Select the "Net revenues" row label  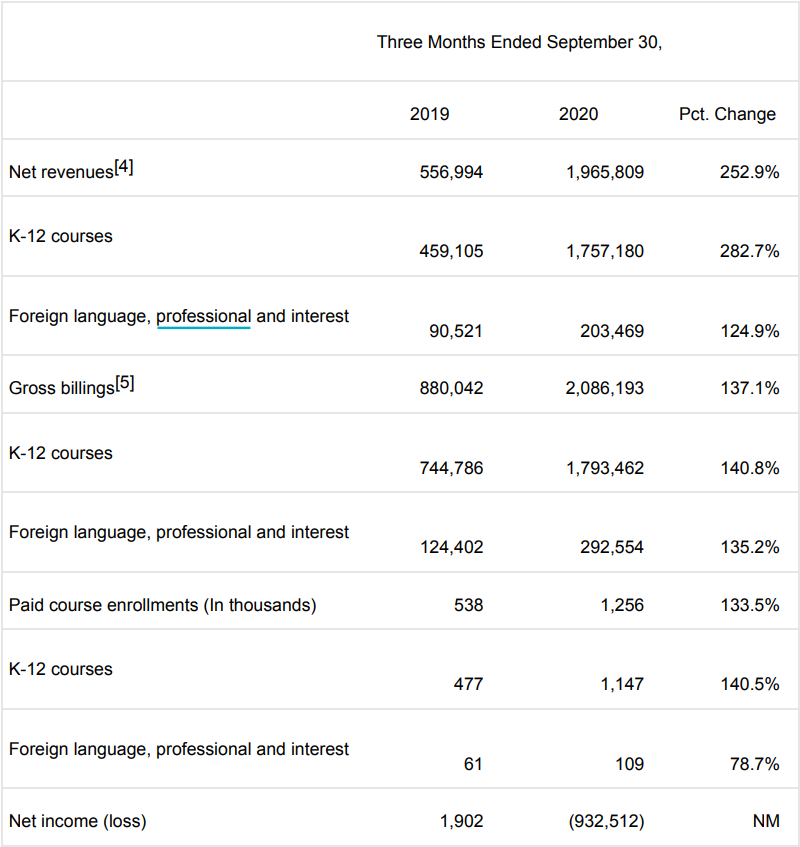[x=60, y=172]
